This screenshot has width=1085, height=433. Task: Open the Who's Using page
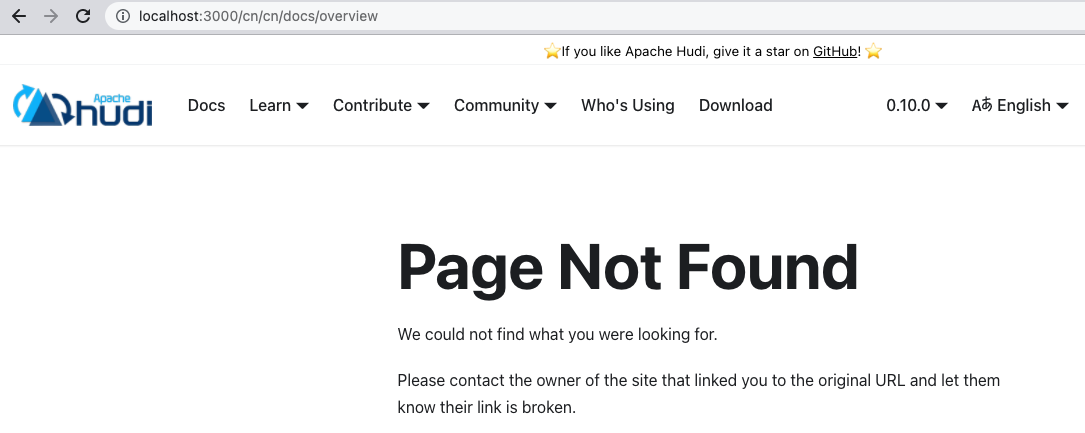click(x=628, y=105)
